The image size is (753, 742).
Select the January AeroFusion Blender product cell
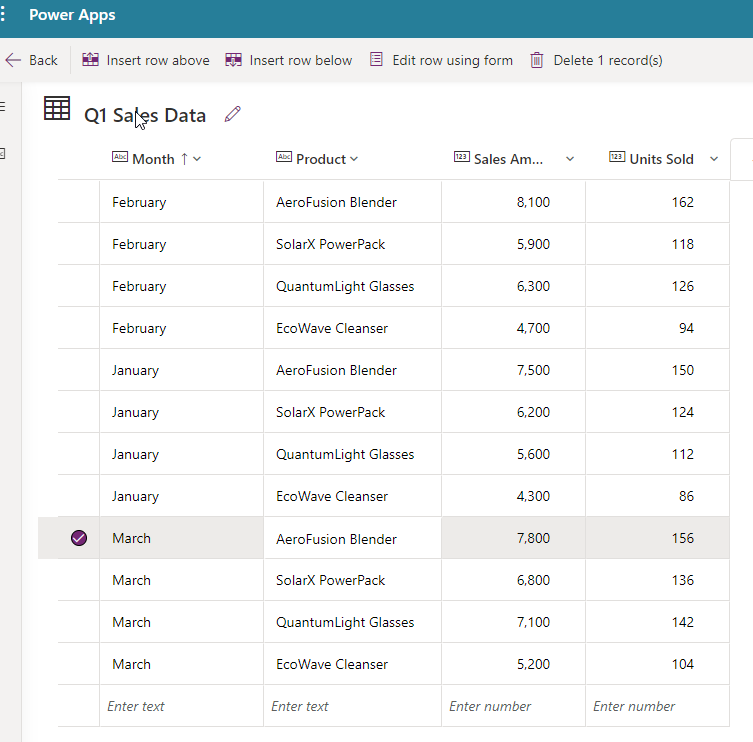click(352, 370)
